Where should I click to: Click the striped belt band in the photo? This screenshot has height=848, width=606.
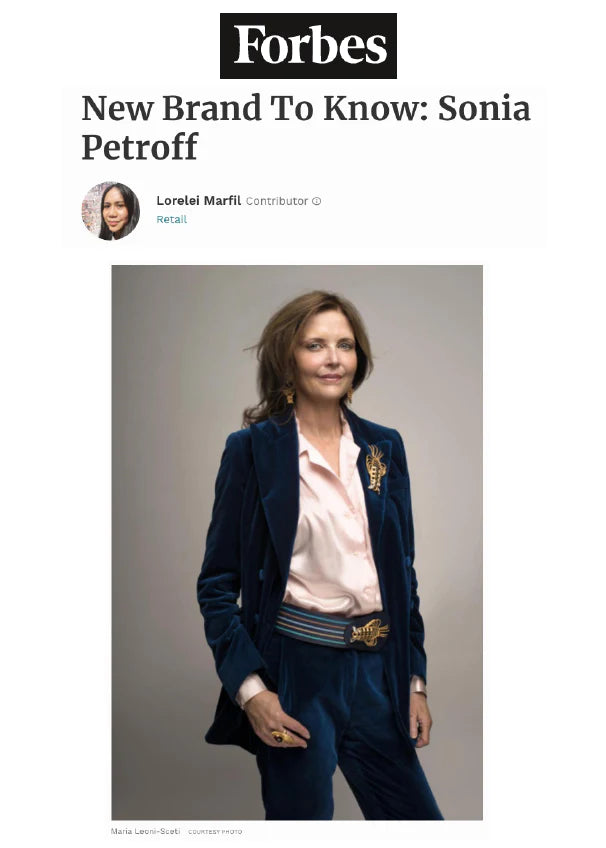tap(311, 625)
